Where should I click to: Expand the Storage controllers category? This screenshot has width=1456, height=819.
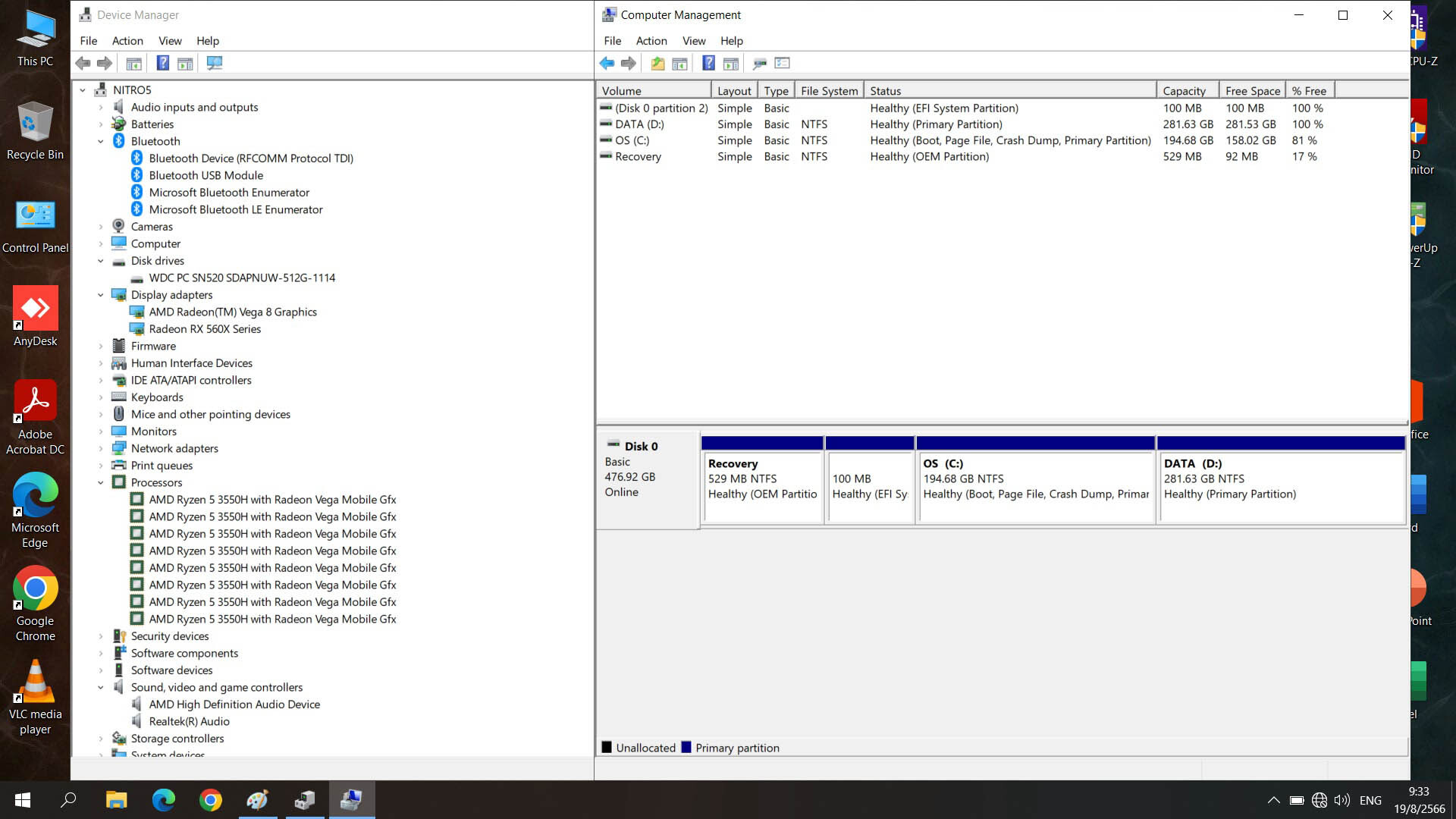coord(100,739)
